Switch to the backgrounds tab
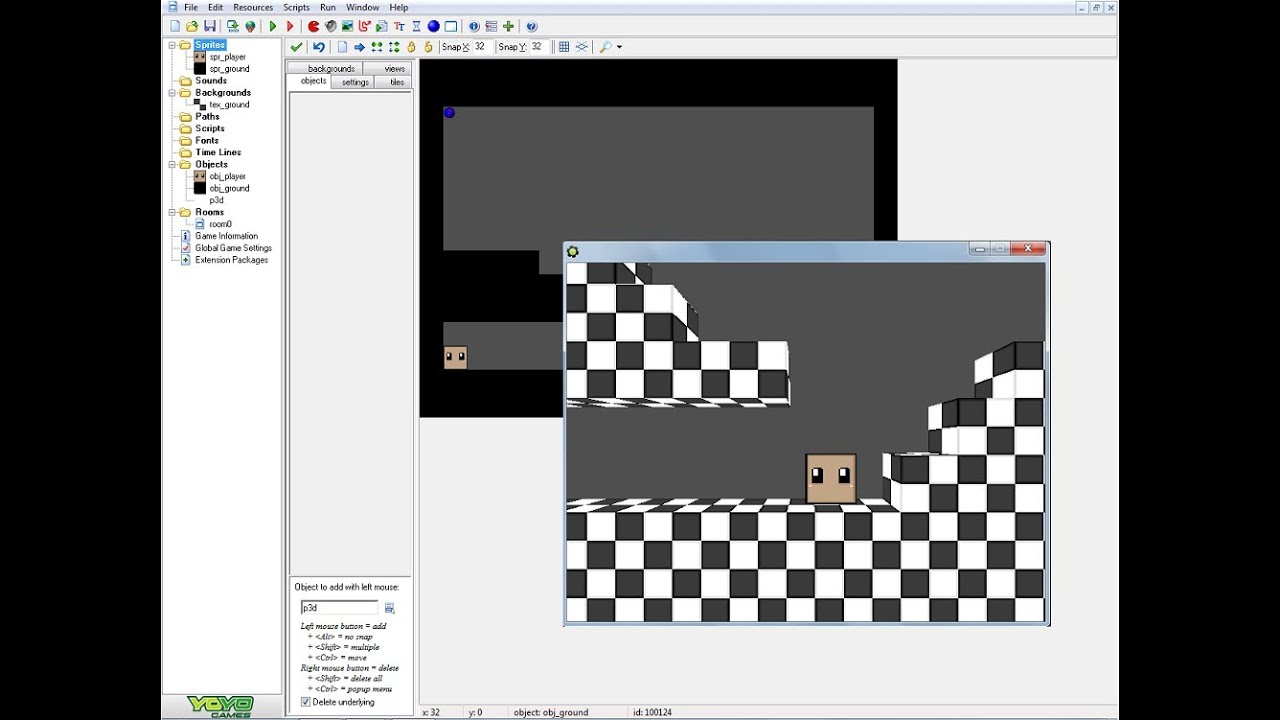1280x720 pixels. tap(331, 68)
